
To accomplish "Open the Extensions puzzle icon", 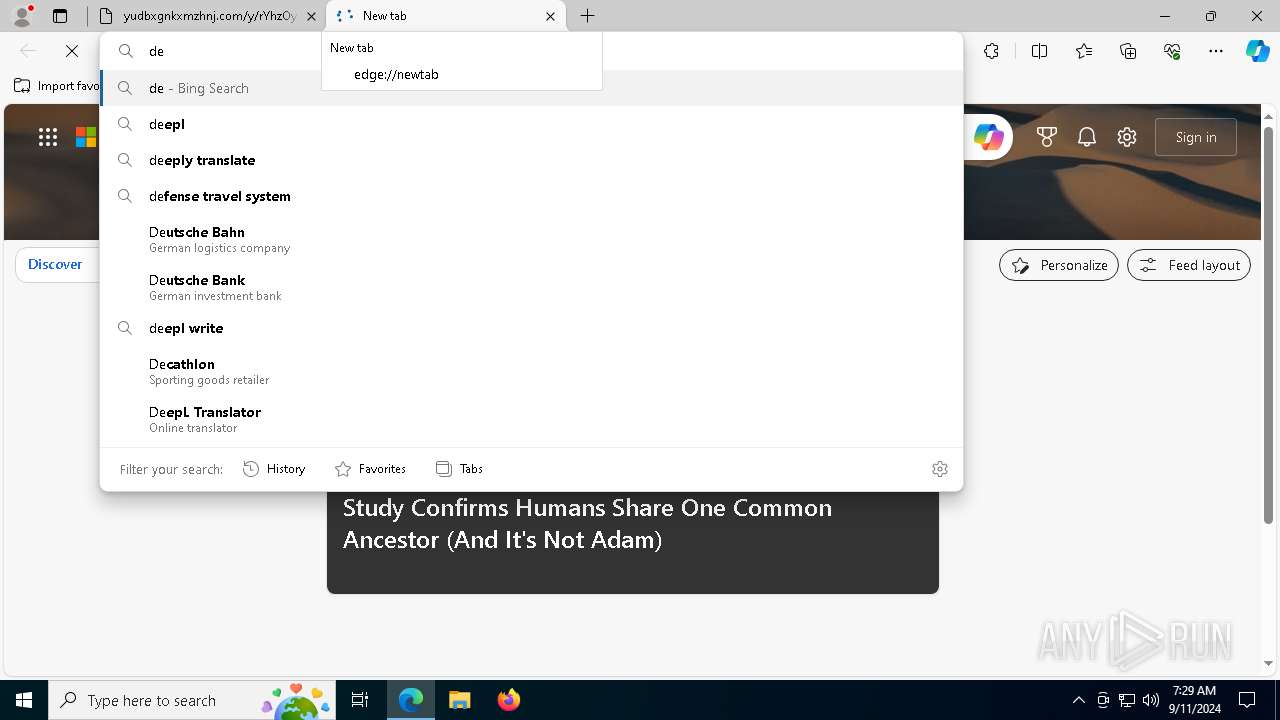I will 991,51.
